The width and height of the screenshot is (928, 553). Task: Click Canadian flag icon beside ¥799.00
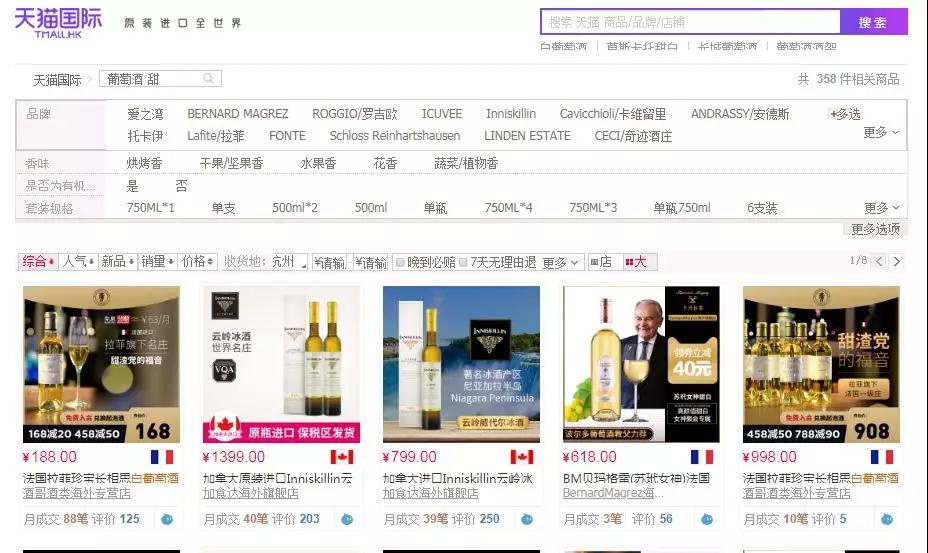click(522, 457)
